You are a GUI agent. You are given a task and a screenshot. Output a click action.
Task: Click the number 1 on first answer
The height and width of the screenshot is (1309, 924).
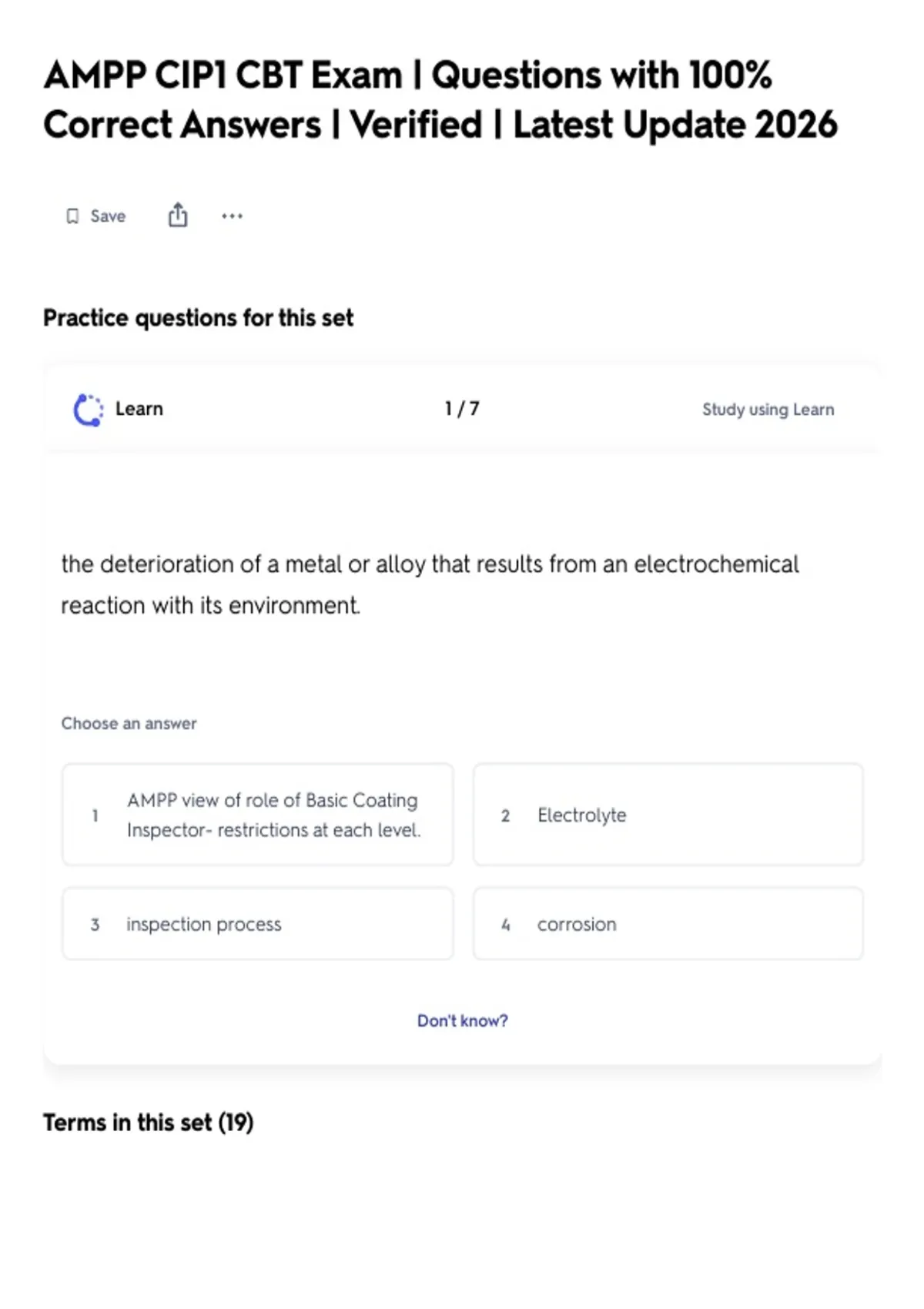(95, 815)
